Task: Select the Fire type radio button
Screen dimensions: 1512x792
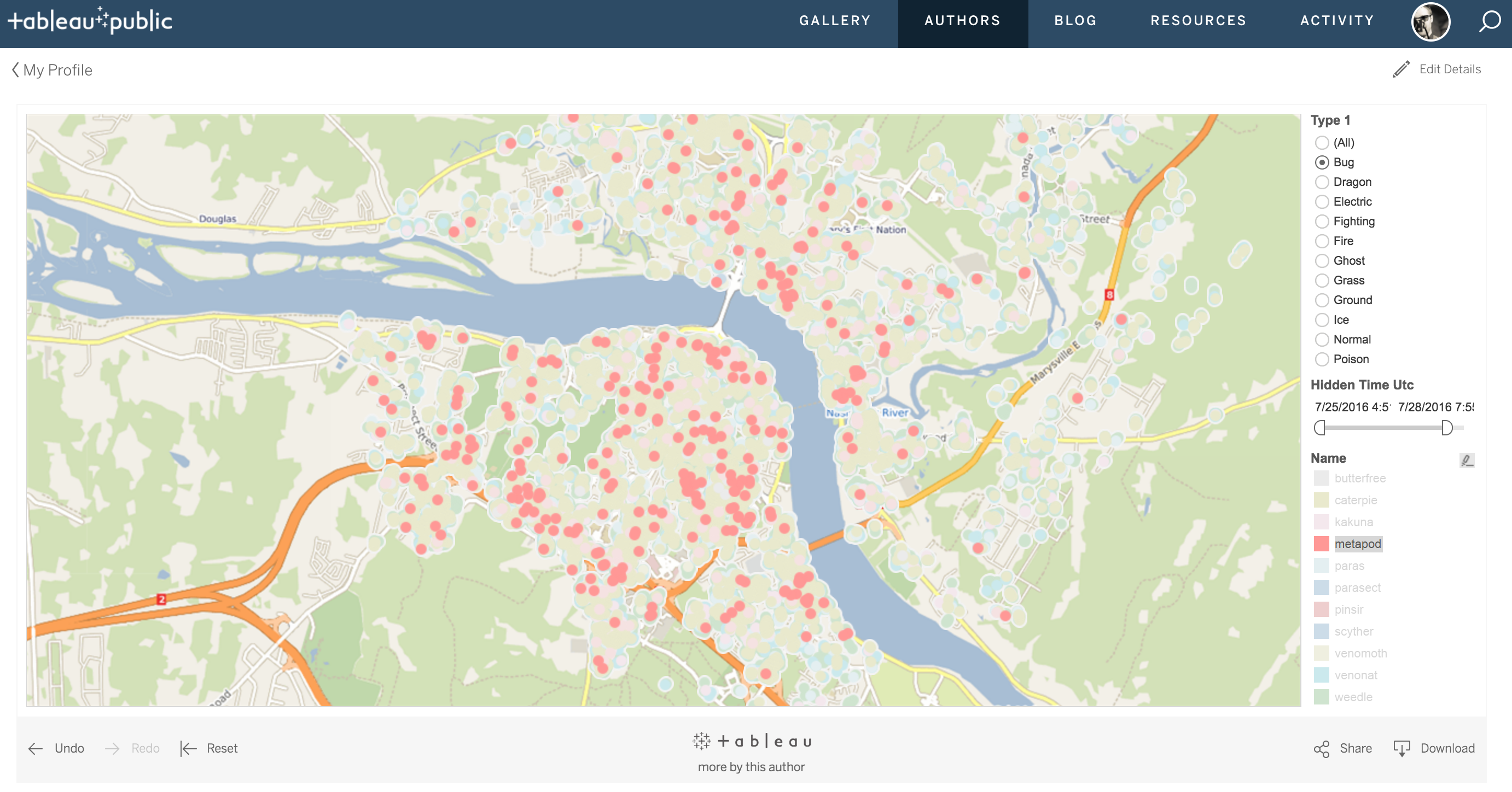Action: [x=1321, y=241]
